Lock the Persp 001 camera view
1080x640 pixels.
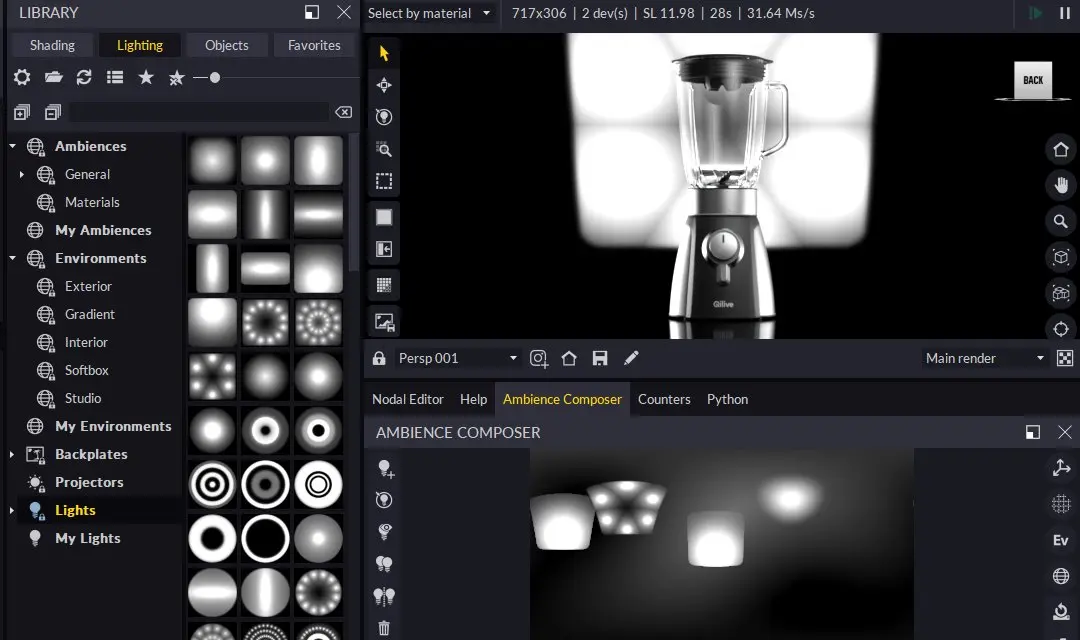pyautogui.click(x=379, y=357)
